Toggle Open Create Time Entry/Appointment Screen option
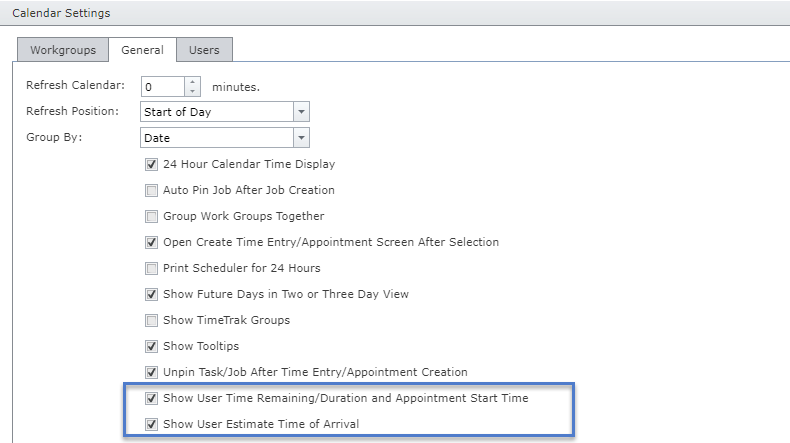Screen dimensions: 790x443 point(152,242)
